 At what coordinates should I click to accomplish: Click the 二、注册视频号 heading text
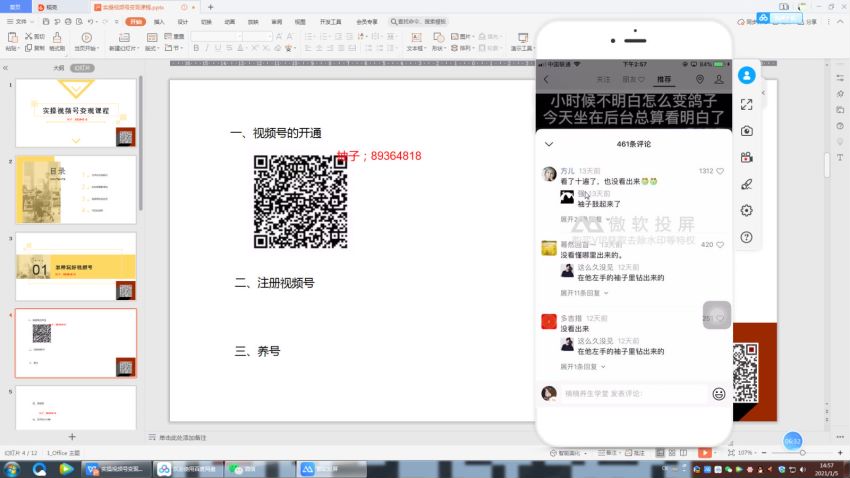click(274, 283)
